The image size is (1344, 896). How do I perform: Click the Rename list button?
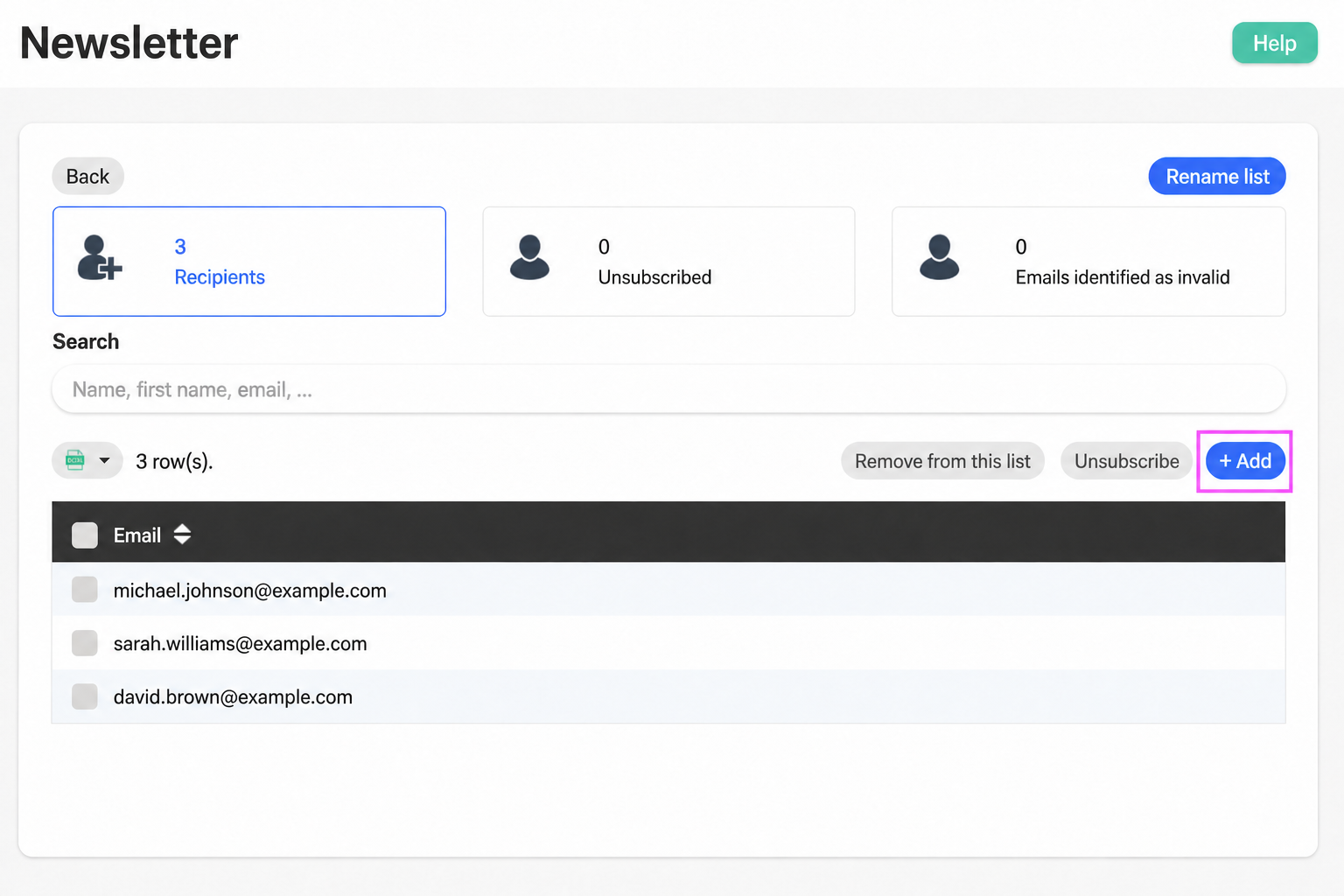coord(1217,177)
